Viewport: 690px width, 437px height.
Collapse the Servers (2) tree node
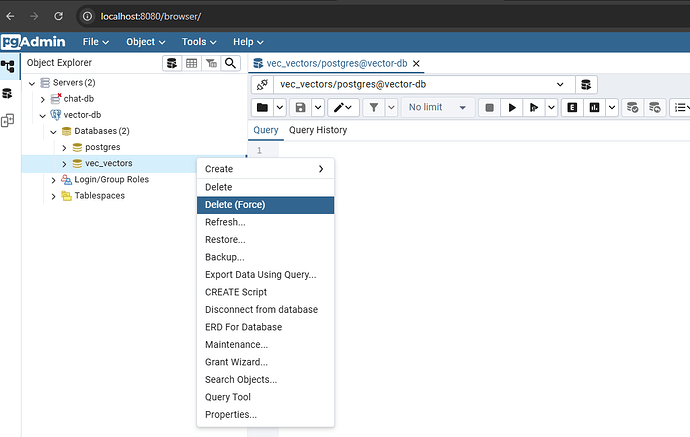(32, 83)
